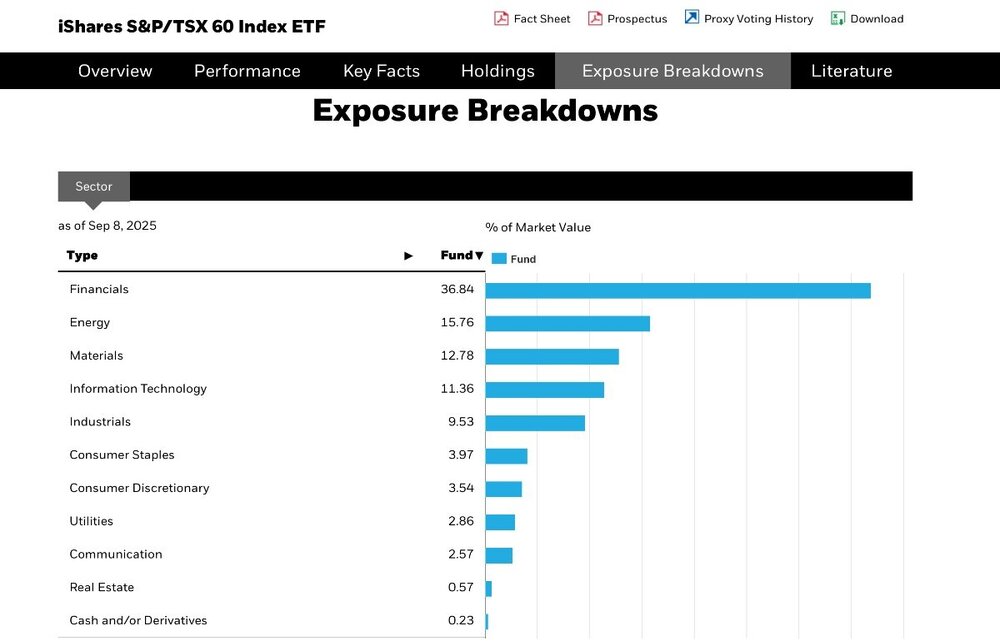Click the Materials row label
1000x641 pixels.
coord(96,356)
